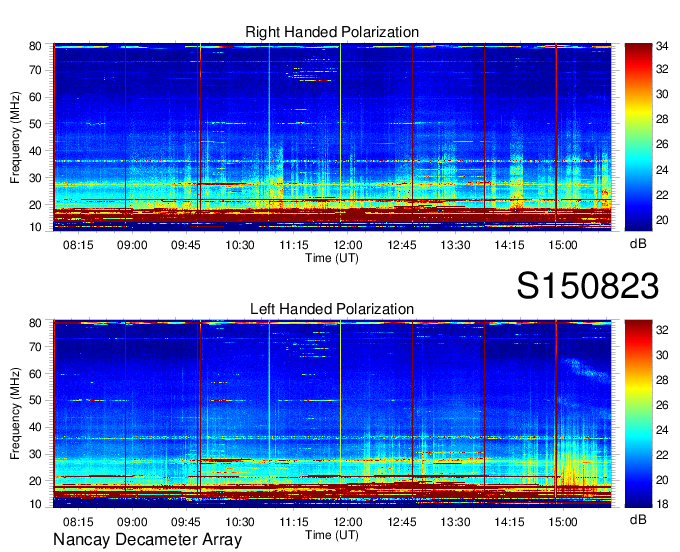Click Frequency (MHz) axis label of top plot

(x=15, y=137)
